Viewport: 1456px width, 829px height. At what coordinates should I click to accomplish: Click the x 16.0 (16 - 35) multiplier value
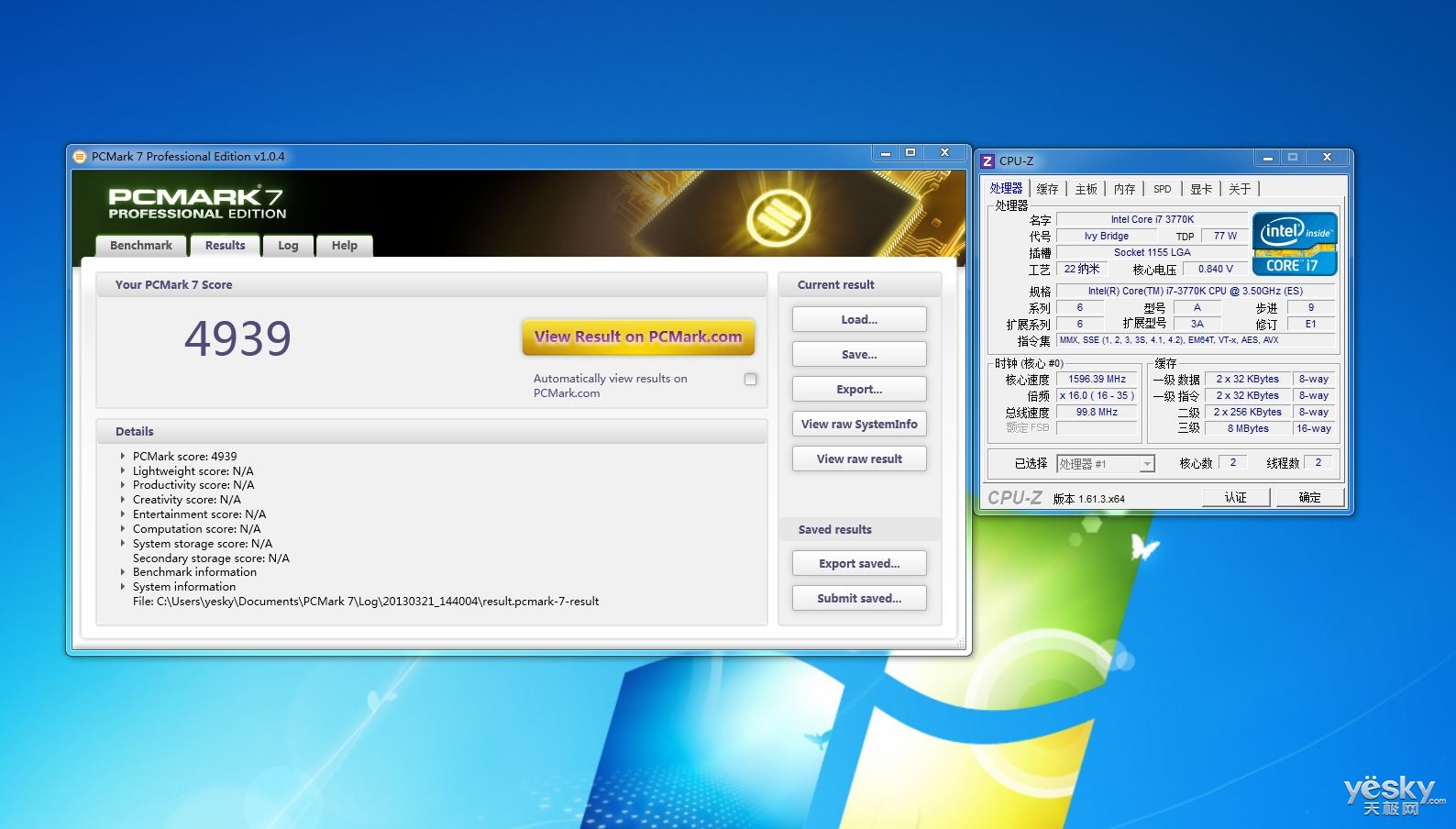click(1097, 395)
